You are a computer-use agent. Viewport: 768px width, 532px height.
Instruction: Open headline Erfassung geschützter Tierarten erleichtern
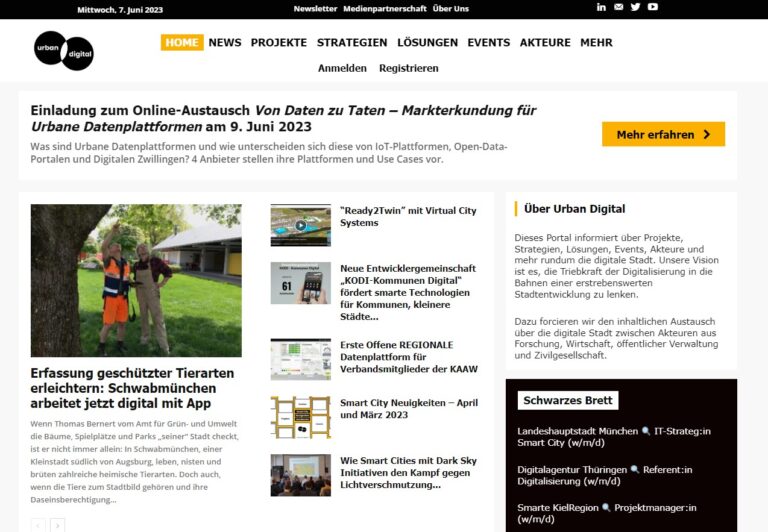pyautogui.click(x=132, y=388)
